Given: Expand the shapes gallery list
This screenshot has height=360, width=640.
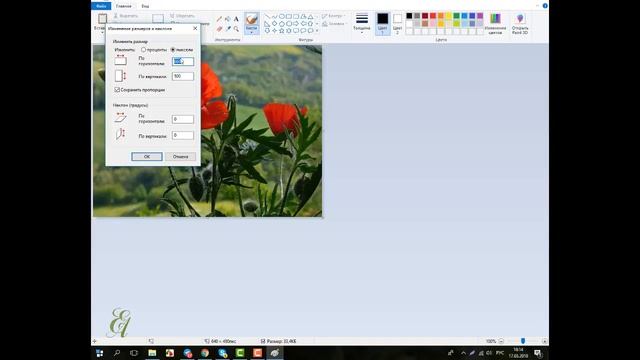Looking at the screenshot, I should (317, 31).
